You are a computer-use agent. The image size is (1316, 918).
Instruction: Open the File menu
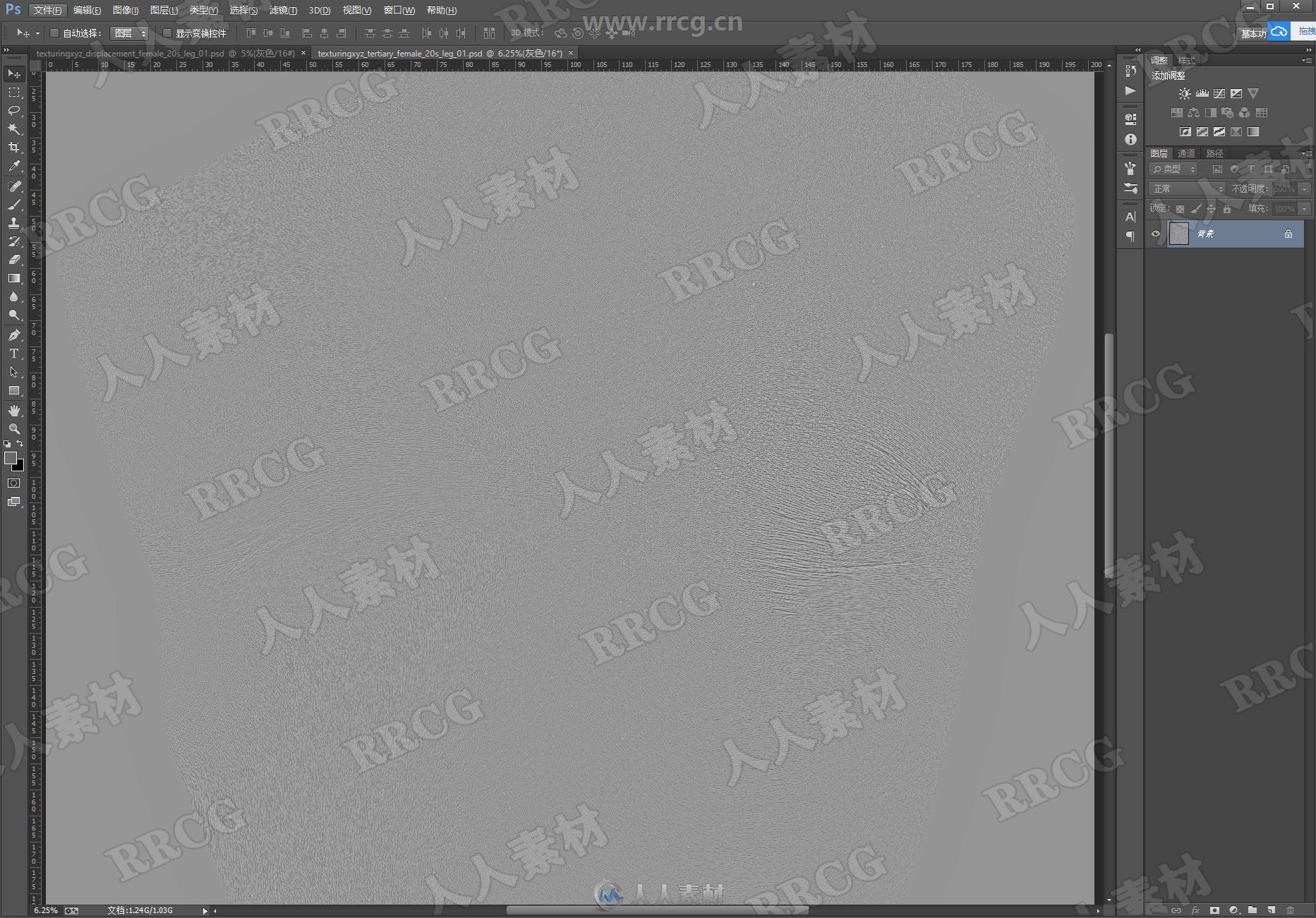[x=48, y=11]
